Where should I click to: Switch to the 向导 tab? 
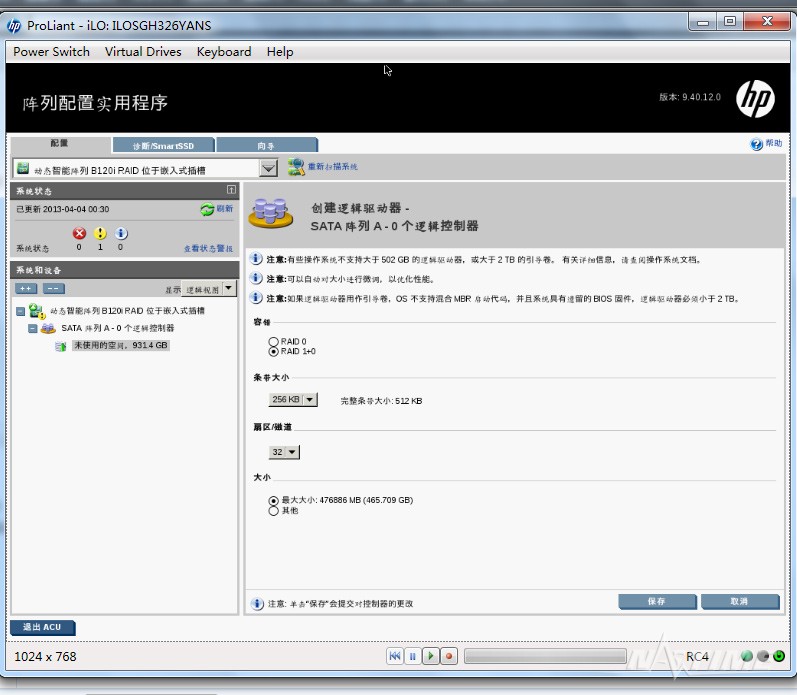pos(266,146)
